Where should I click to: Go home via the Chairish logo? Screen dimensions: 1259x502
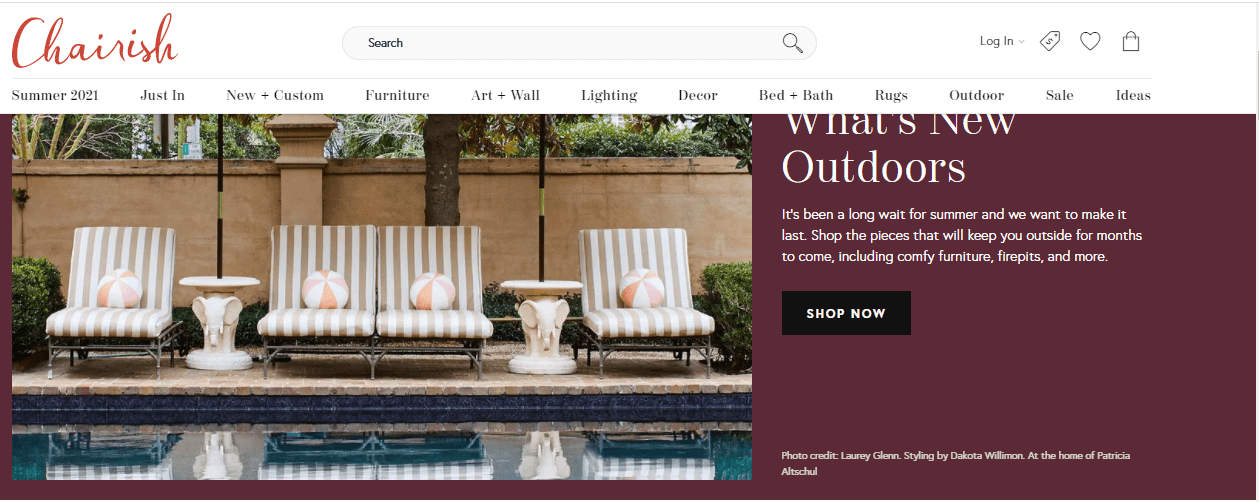95,41
